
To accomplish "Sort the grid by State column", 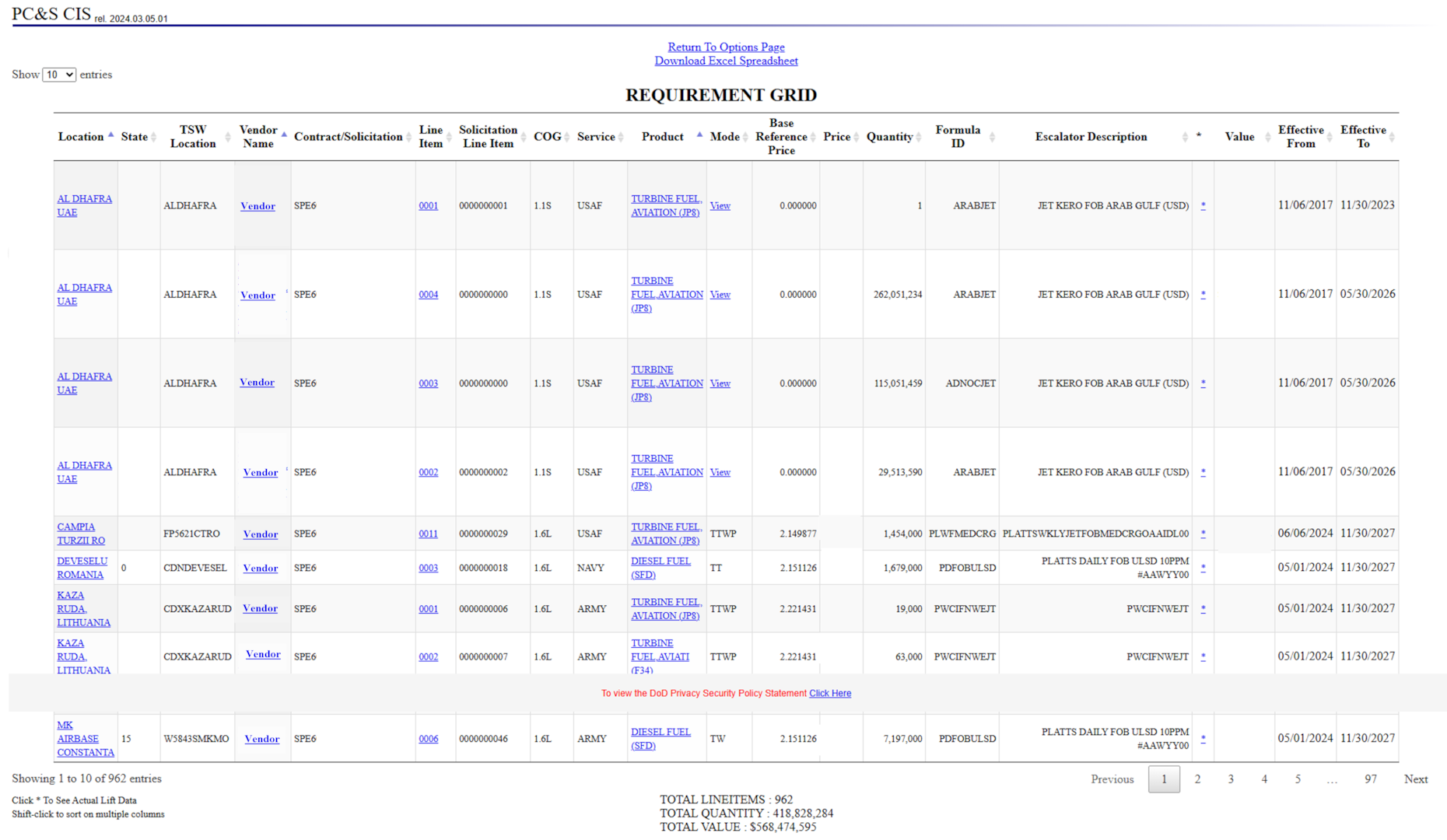I will click(x=138, y=137).
